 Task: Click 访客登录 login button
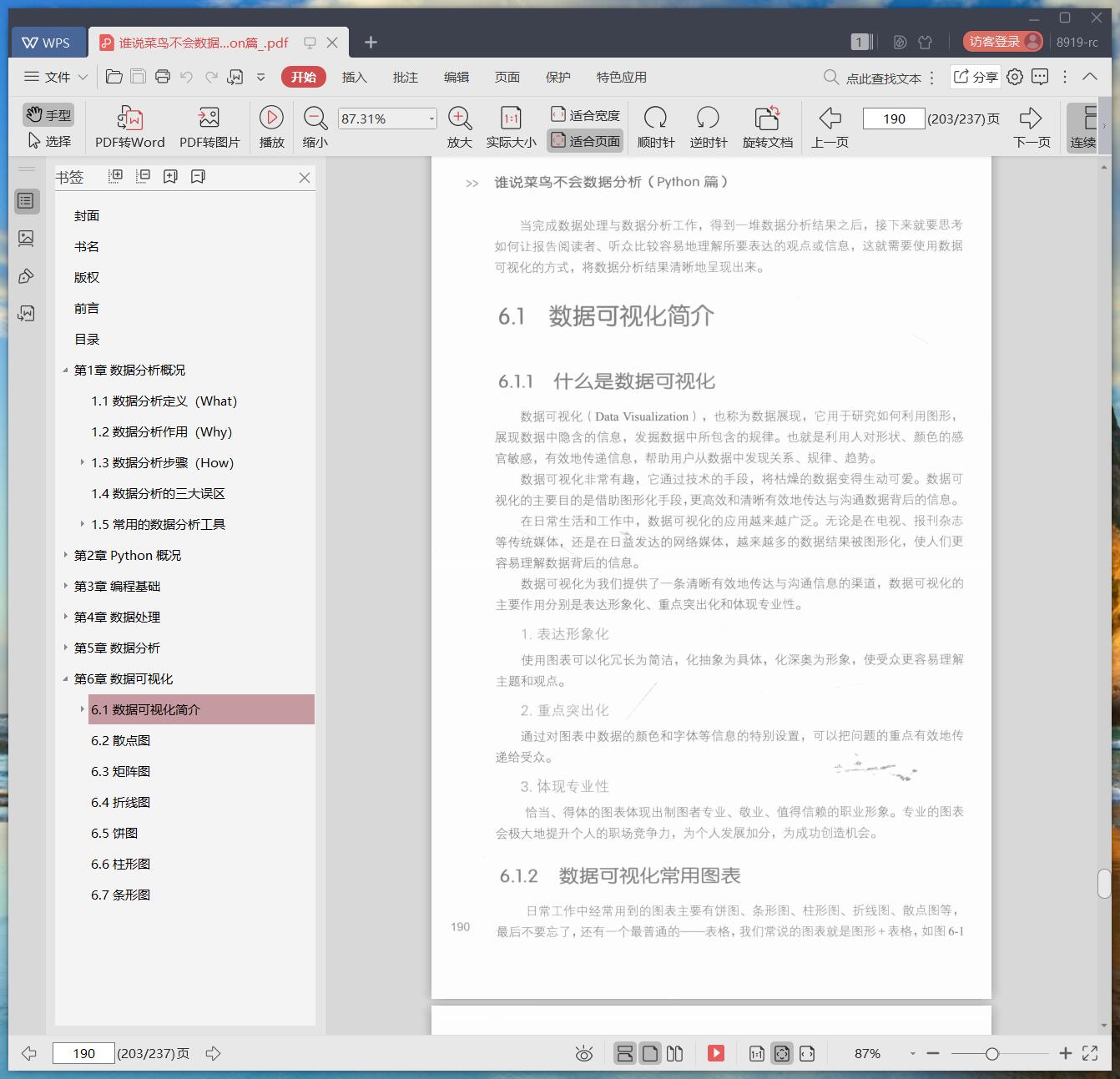[1002, 42]
